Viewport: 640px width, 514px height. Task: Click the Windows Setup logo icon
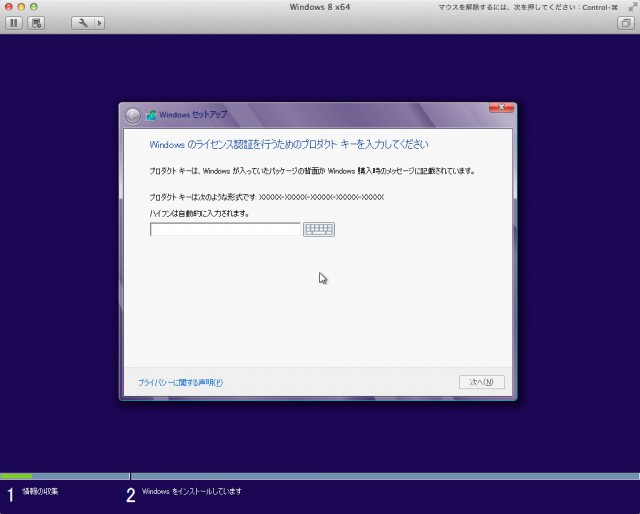point(152,115)
